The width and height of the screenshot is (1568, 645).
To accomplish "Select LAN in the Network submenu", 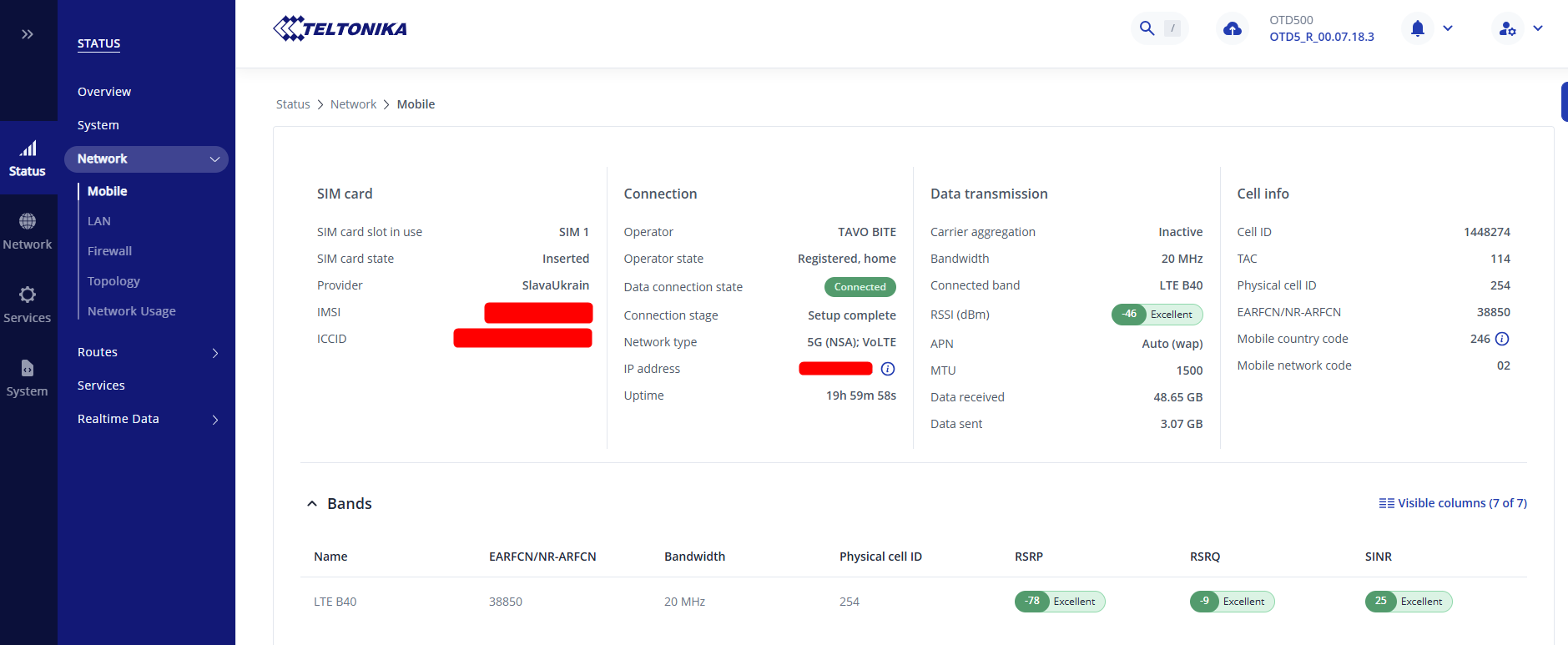I will [99, 221].
